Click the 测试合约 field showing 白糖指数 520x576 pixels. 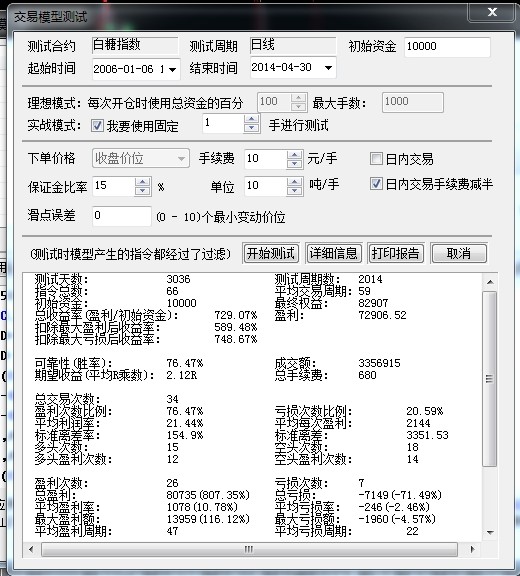(x=135, y=46)
